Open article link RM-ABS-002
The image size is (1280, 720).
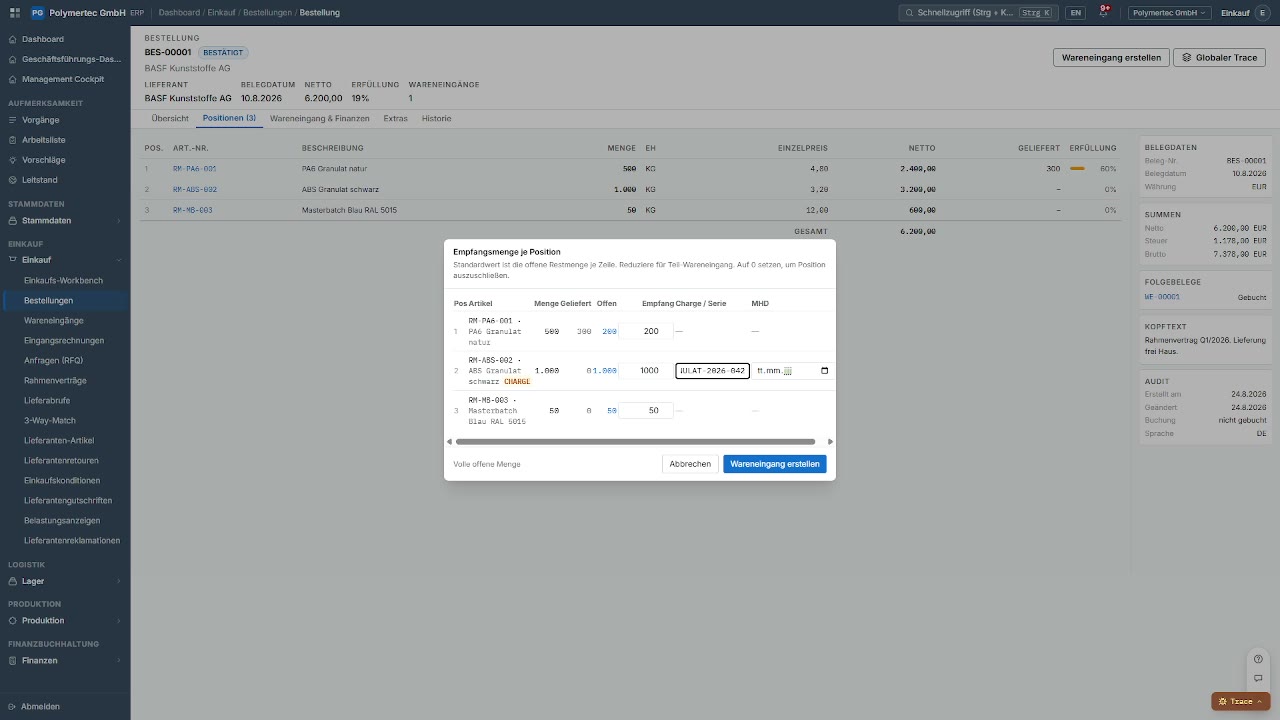(x=194, y=189)
